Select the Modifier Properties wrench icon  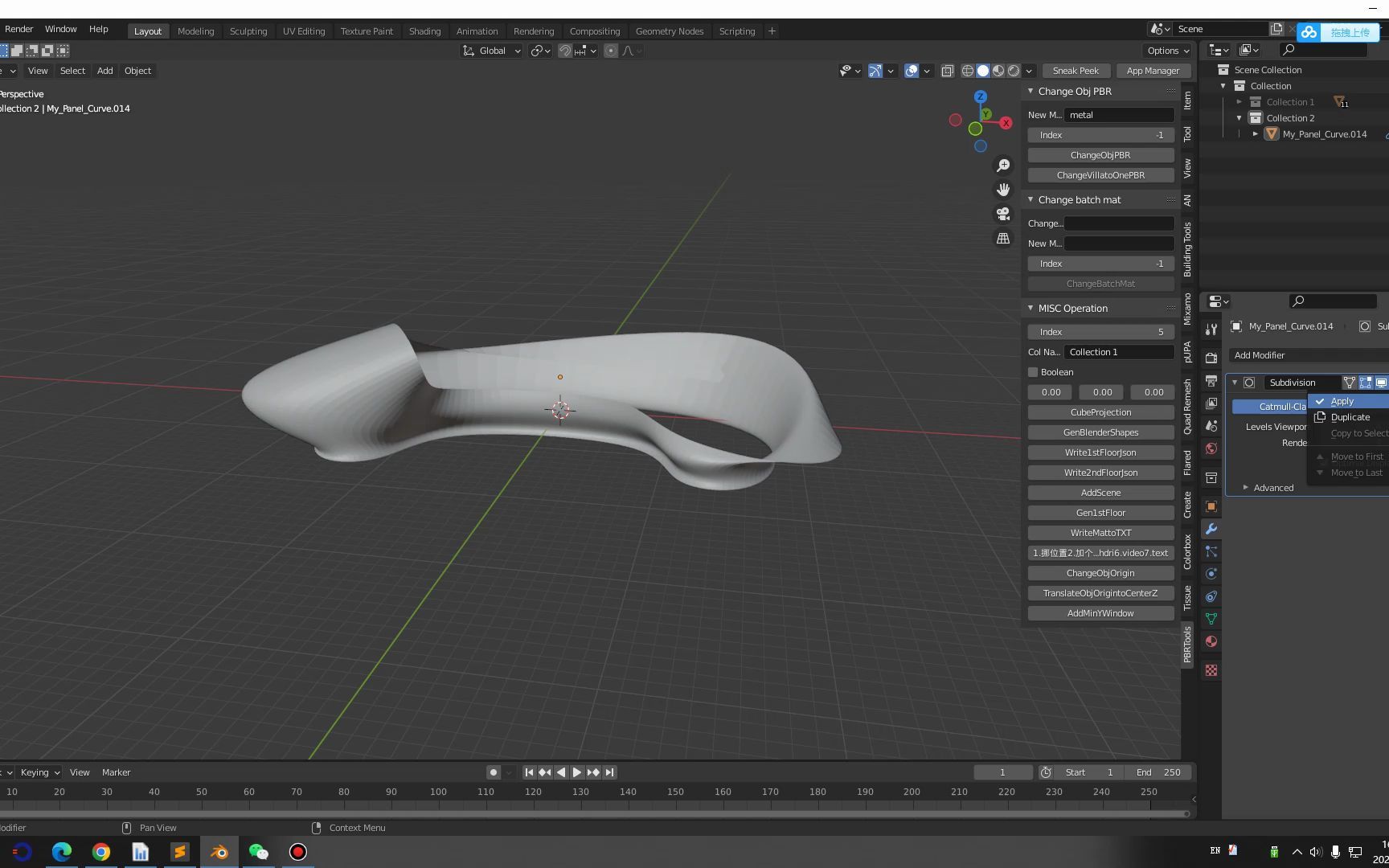click(x=1211, y=528)
